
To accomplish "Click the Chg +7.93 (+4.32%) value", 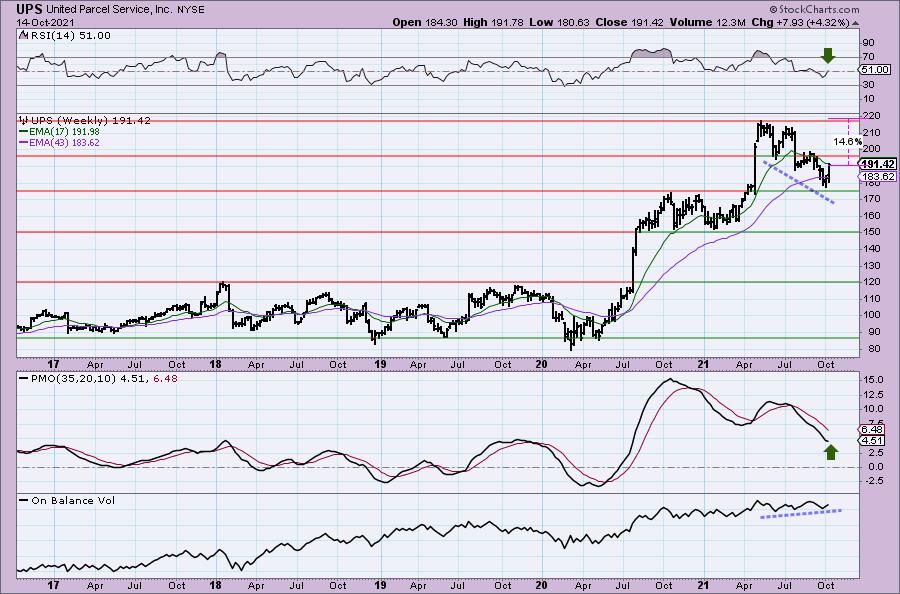I will pyautogui.click(x=799, y=22).
